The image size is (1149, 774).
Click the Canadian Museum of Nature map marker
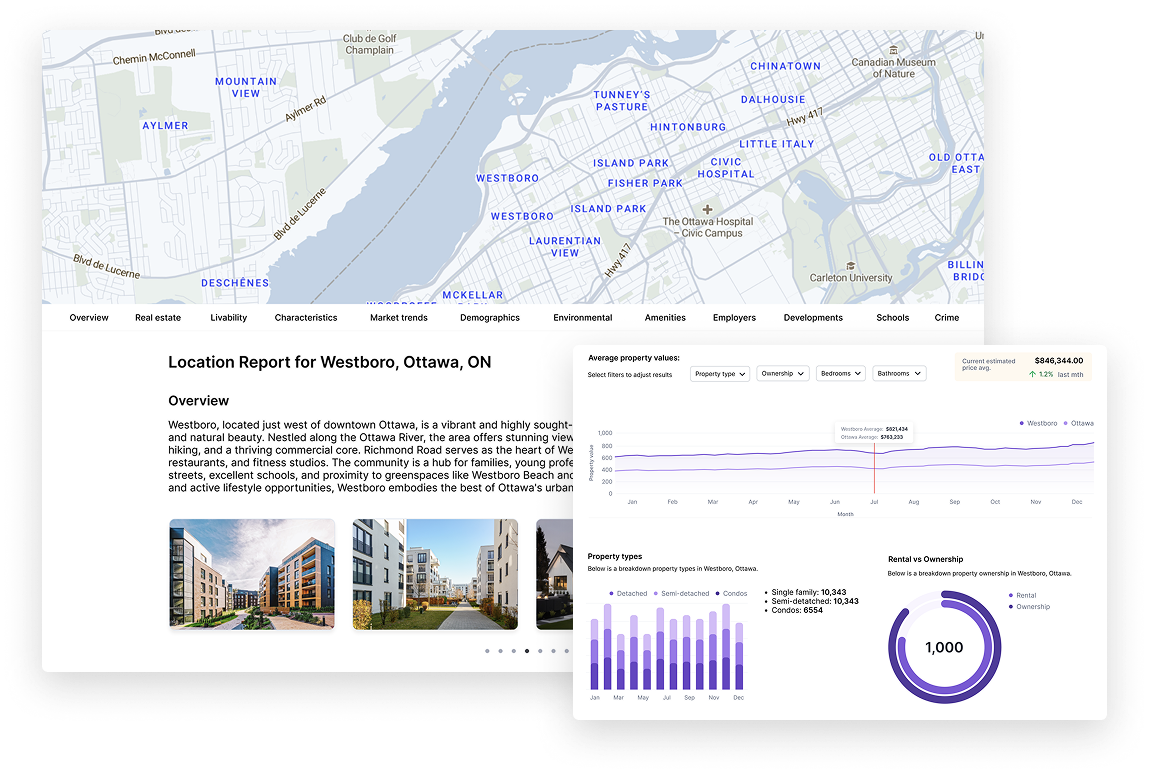[x=894, y=50]
